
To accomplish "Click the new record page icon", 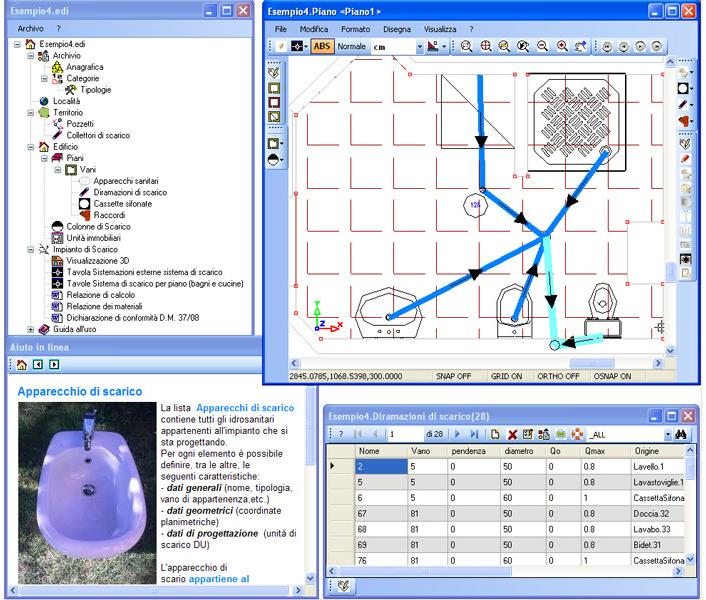I will tap(495, 435).
